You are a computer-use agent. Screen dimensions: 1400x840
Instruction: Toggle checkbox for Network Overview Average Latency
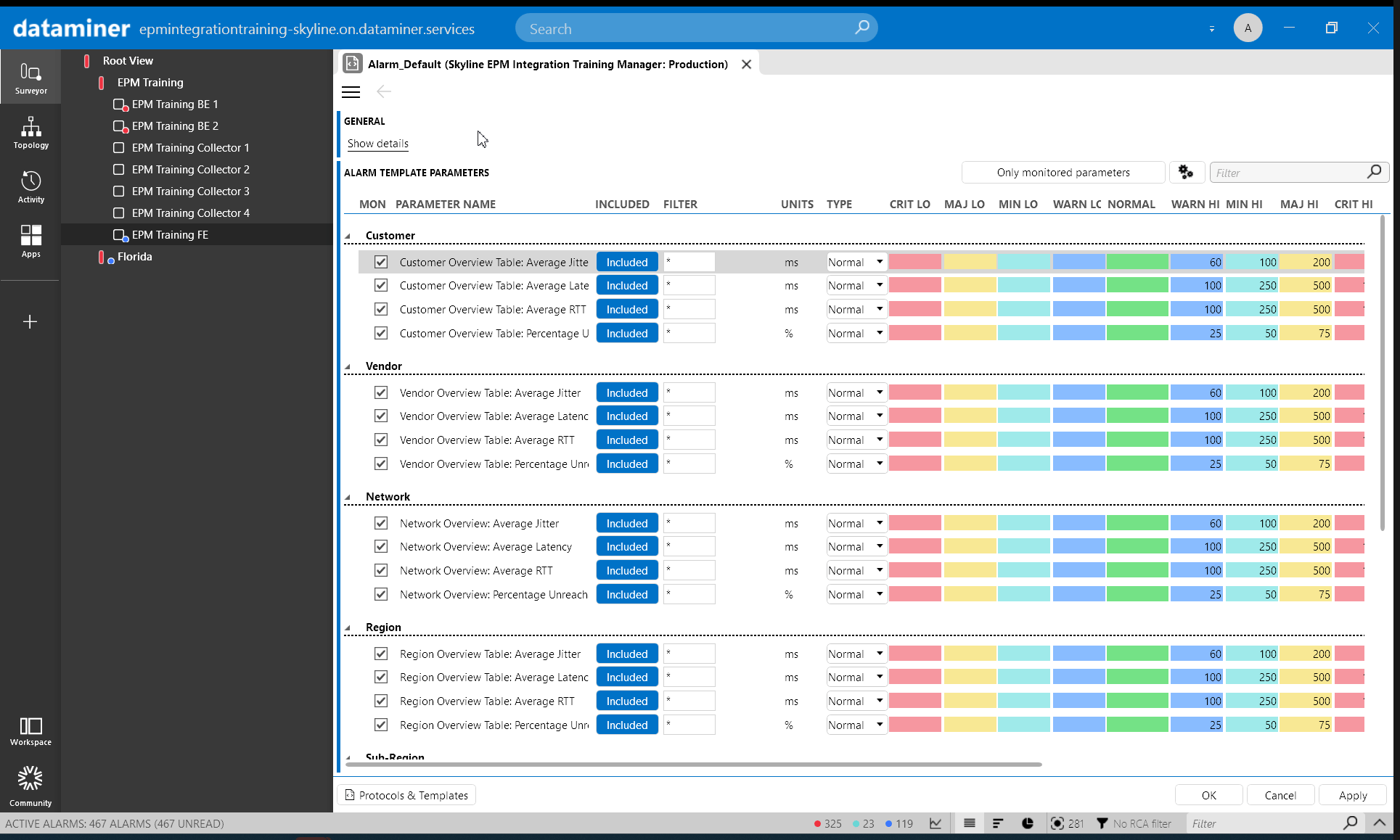tap(380, 546)
